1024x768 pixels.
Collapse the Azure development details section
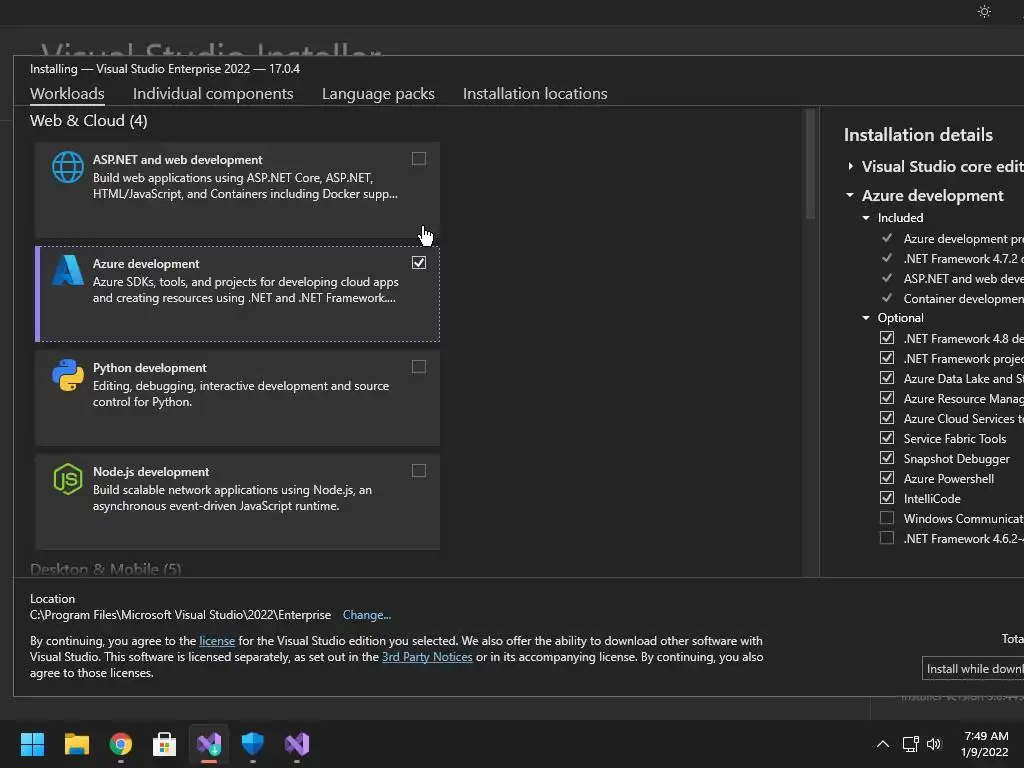tap(850, 195)
